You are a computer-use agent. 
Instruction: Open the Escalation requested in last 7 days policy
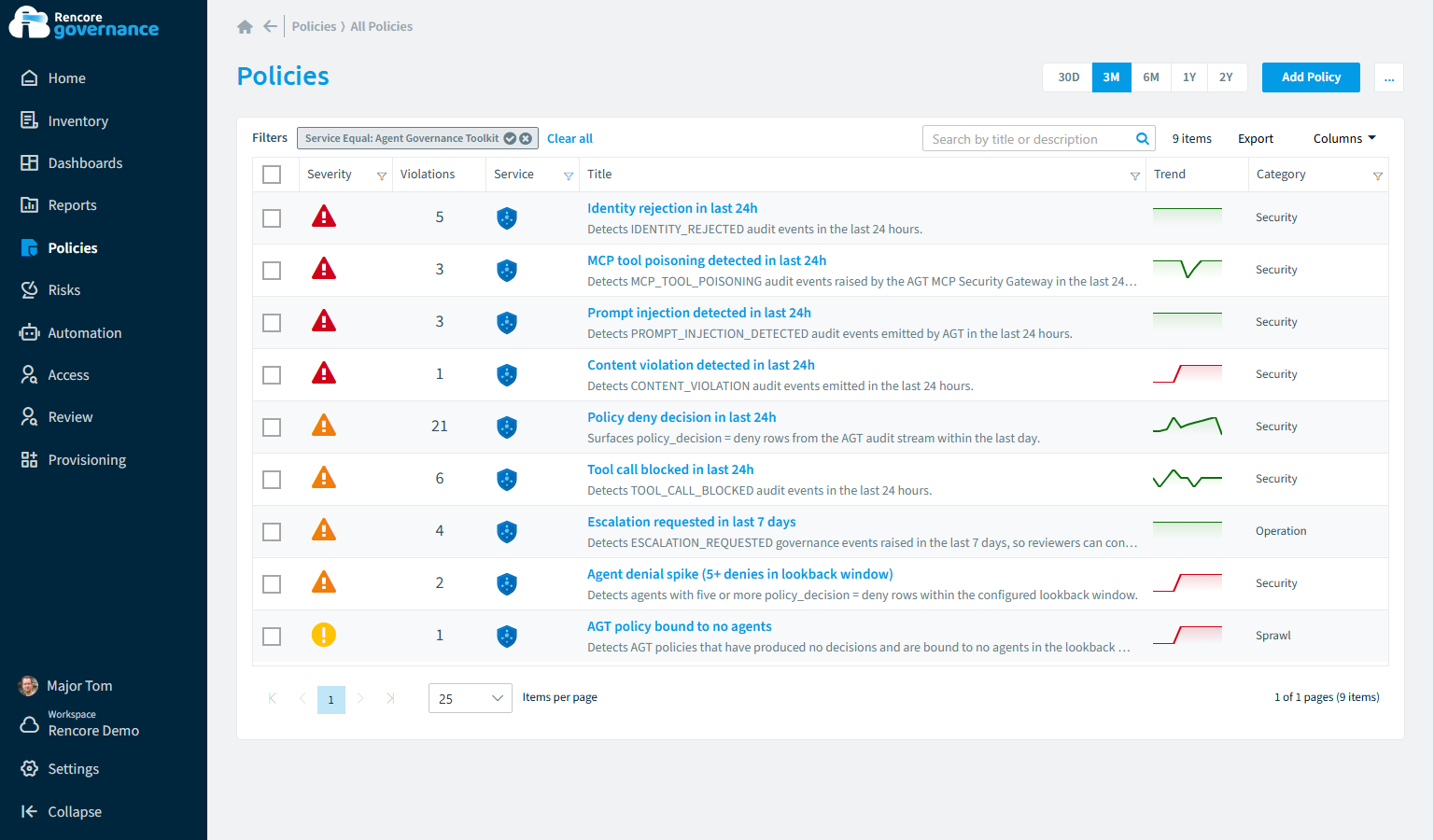[692, 522]
